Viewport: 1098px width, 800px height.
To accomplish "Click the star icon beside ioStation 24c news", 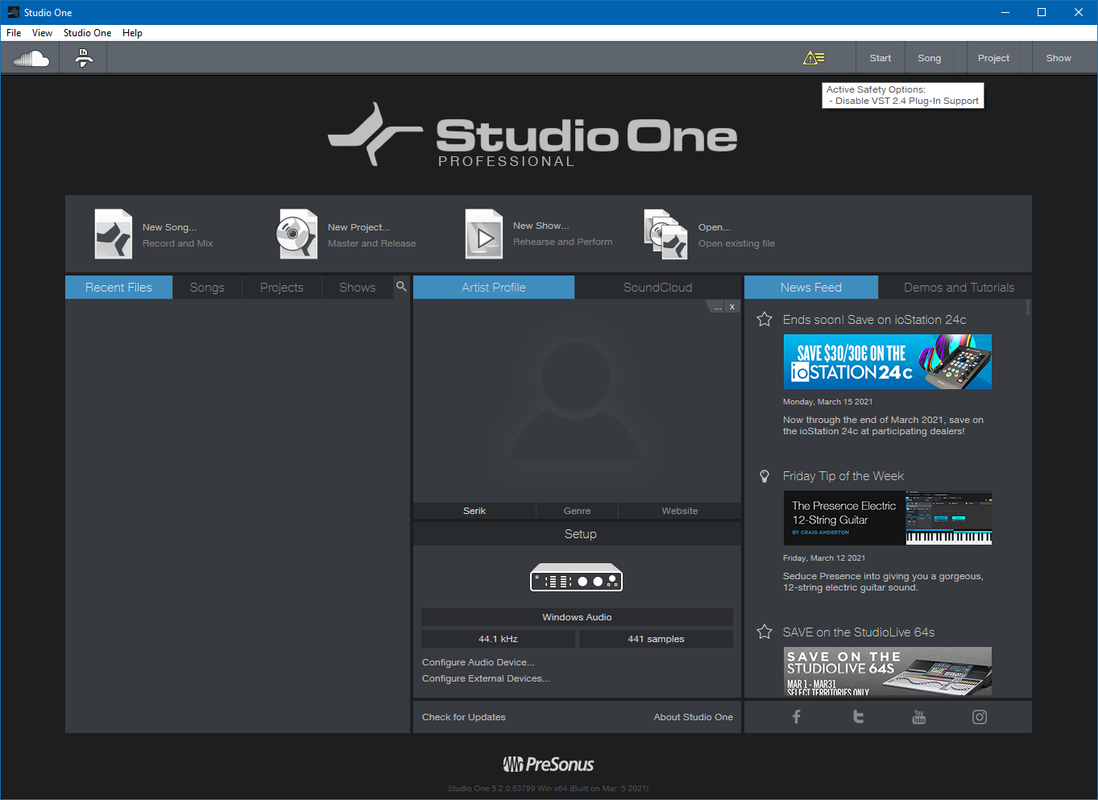I will [764, 319].
